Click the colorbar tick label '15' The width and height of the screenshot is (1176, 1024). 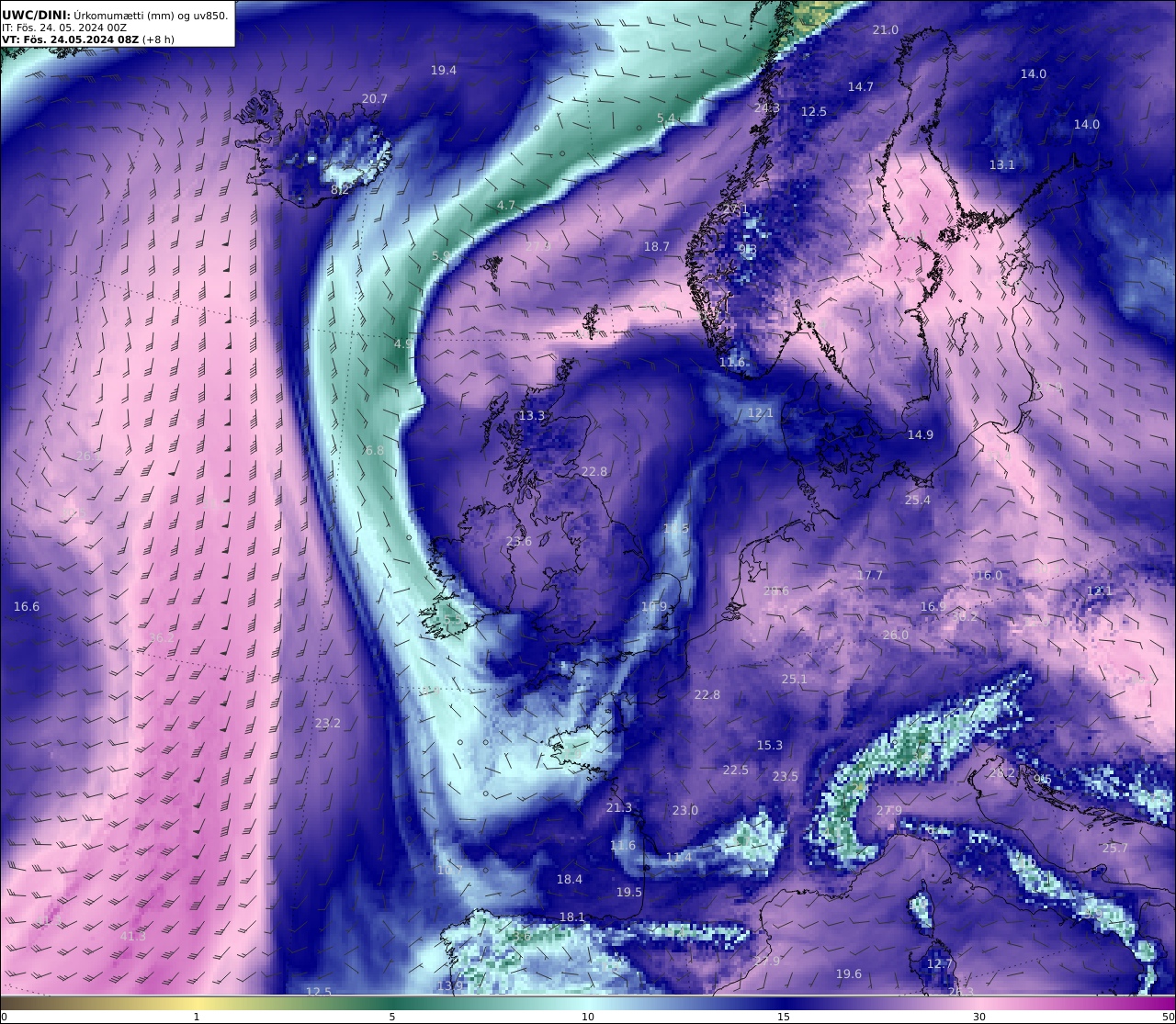coord(784,1017)
